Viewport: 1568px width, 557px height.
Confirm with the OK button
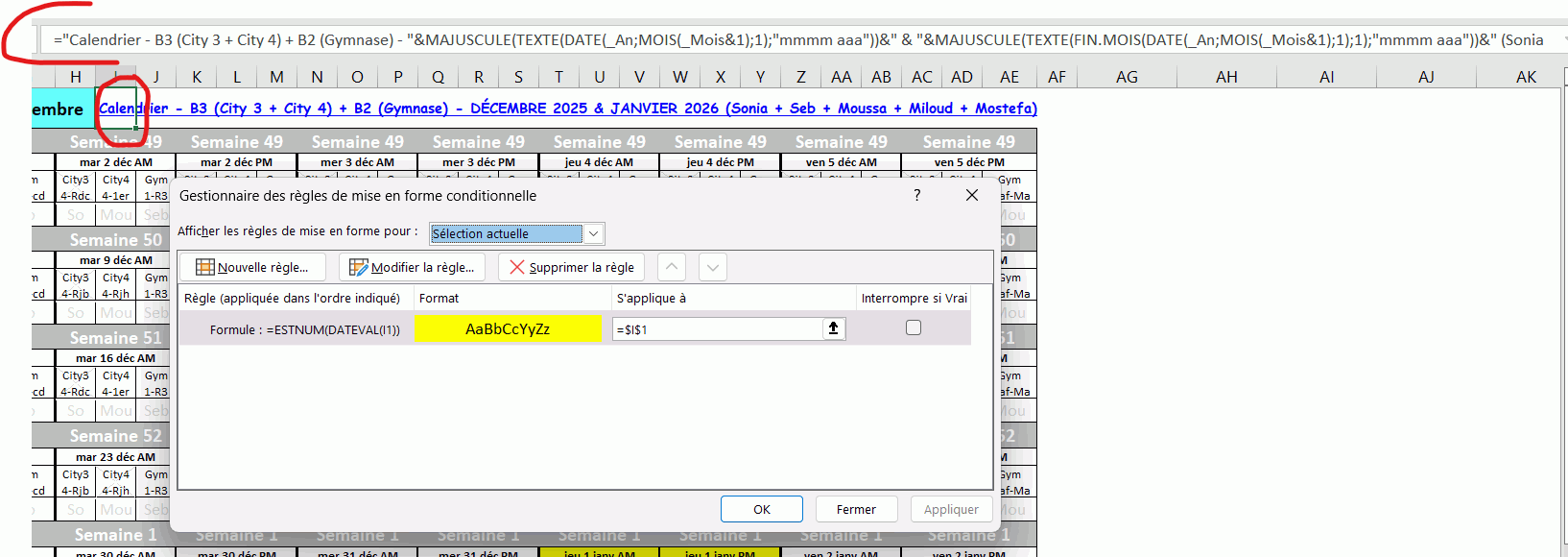761,509
